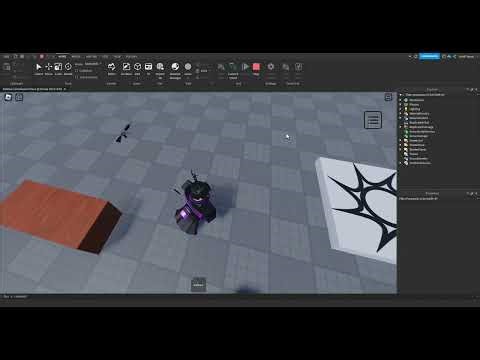480x360 pixels.
Task: Click the Paste clipboard icon
Action: coord(6,67)
